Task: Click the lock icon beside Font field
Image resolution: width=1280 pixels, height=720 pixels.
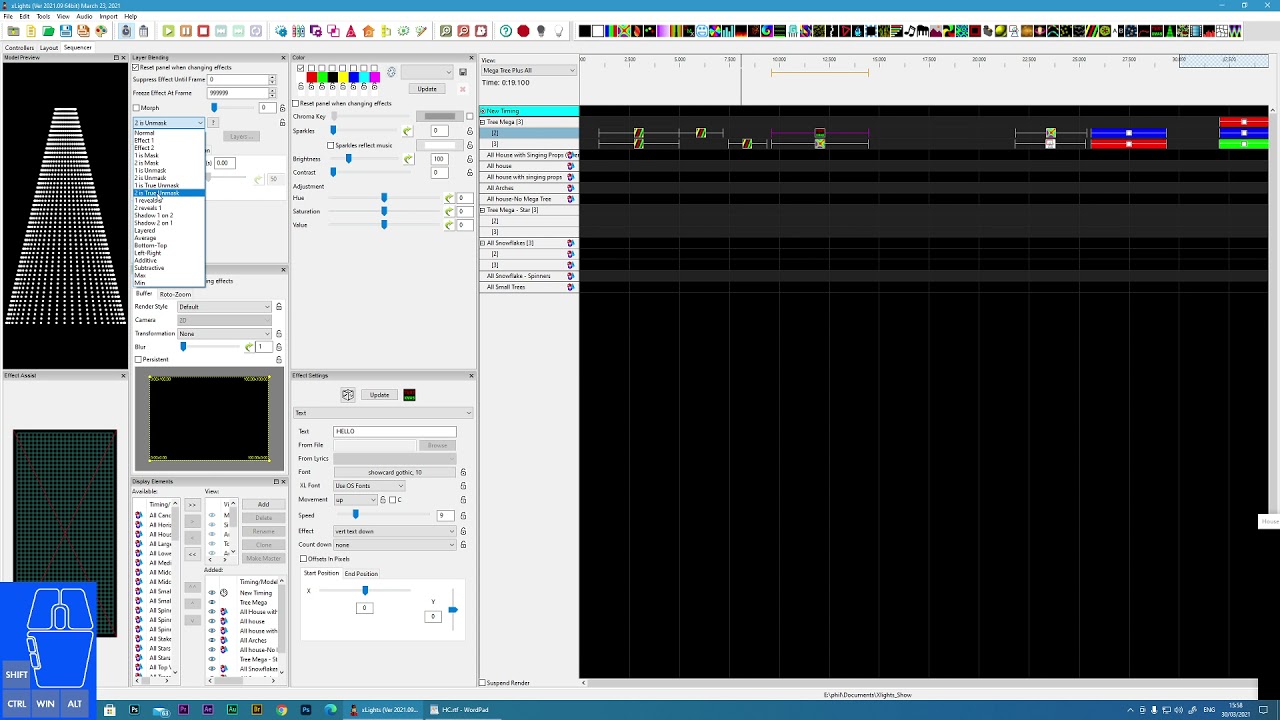Action: 463,472
